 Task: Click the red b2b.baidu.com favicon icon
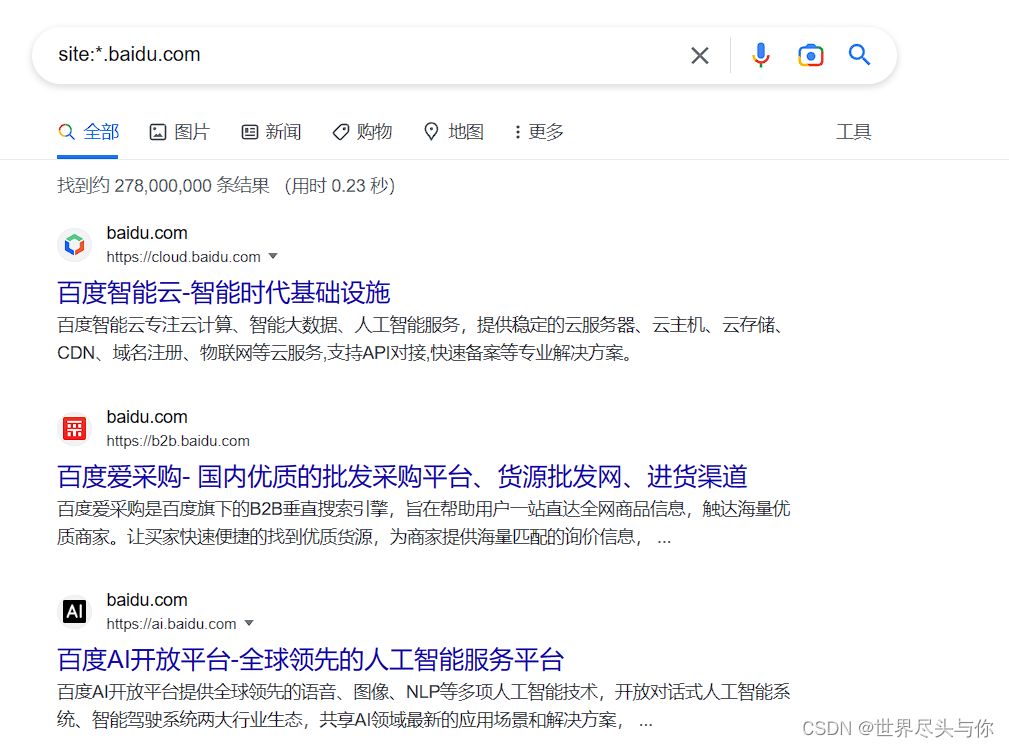pyautogui.click(x=75, y=429)
